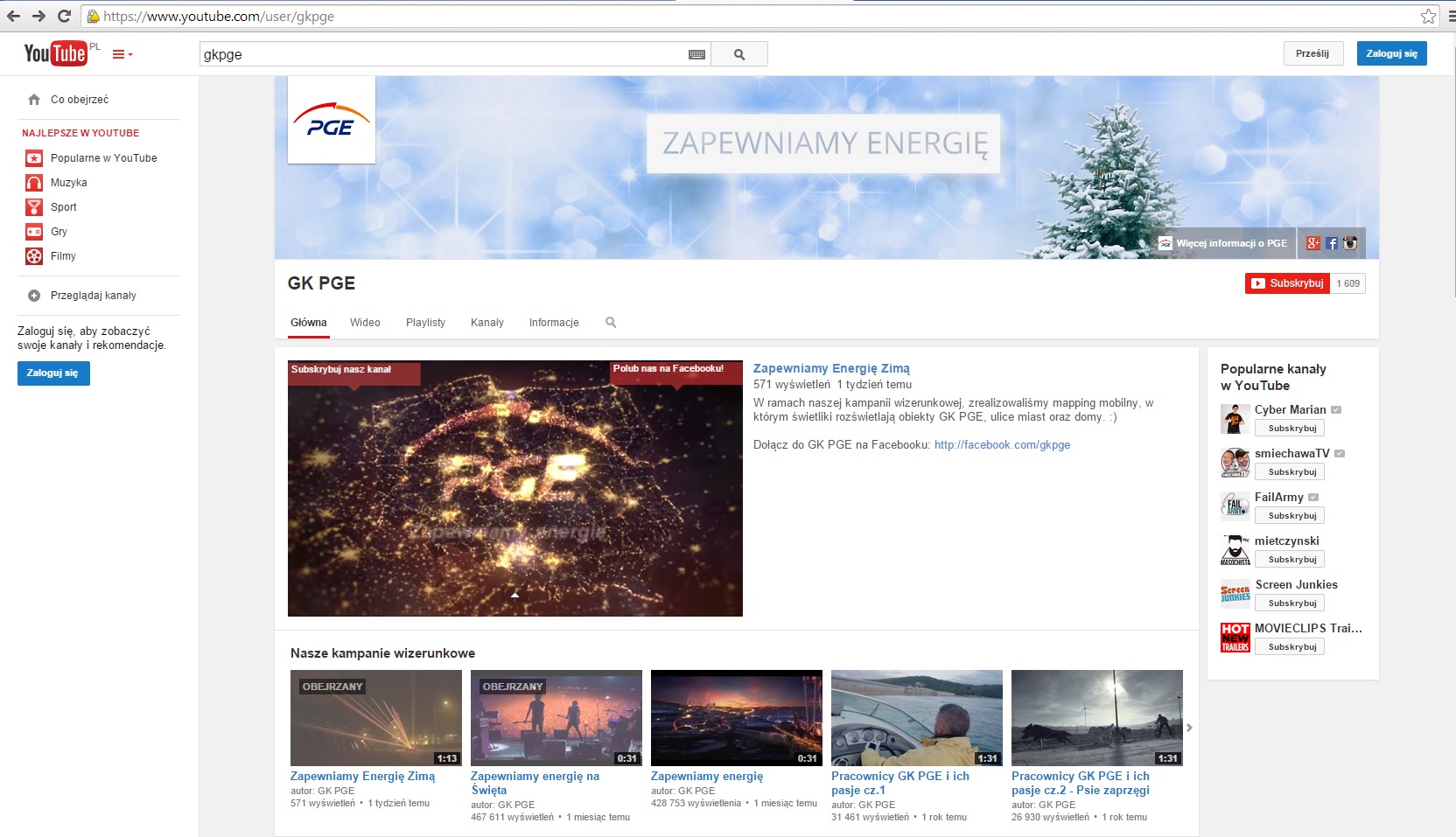Open Pracownicy GK PGE i ich pasje cz.1 title

coord(900,783)
